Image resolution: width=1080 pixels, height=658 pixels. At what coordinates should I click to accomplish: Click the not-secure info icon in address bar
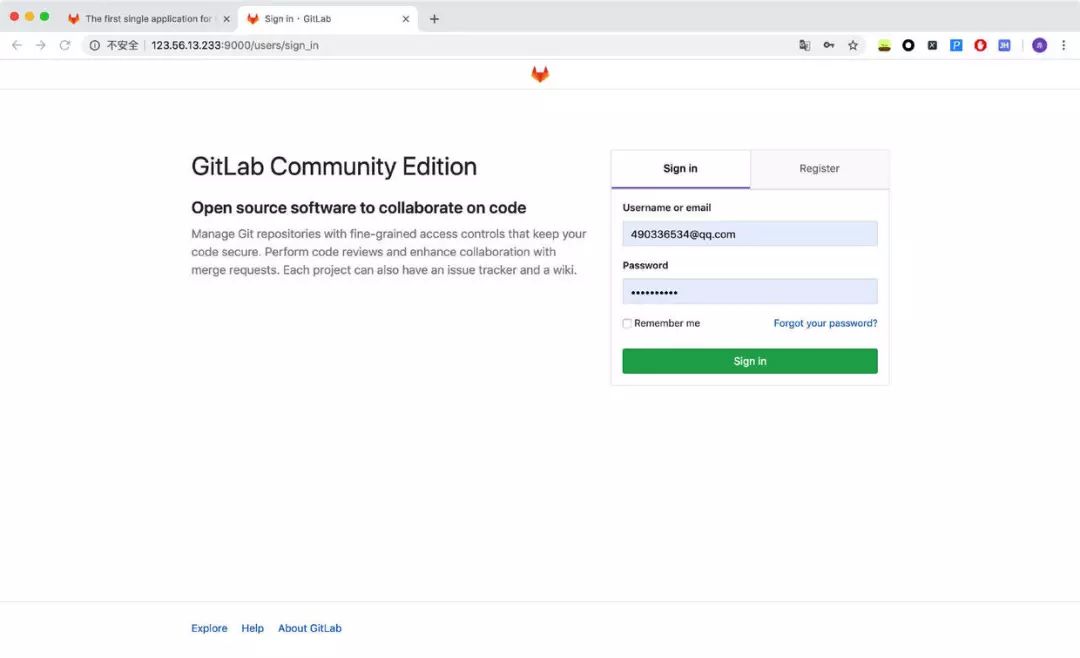click(94, 45)
